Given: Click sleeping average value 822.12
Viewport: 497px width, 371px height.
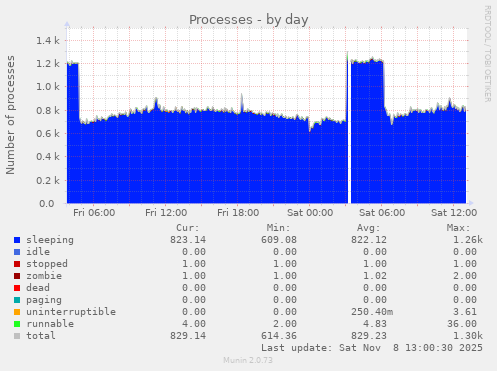Looking at the screenshot, I should (x=369, y=240).
